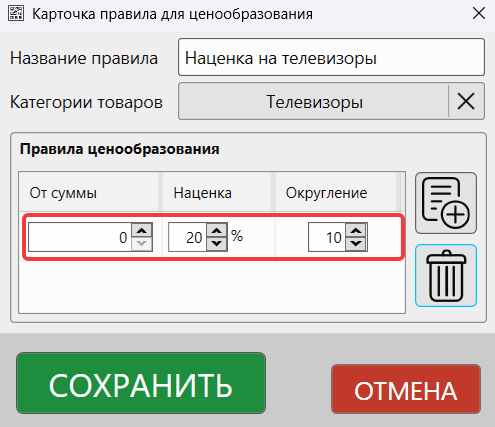
Task: Decrease the Наценка percent with the down arrow
Action: [217, 244]
